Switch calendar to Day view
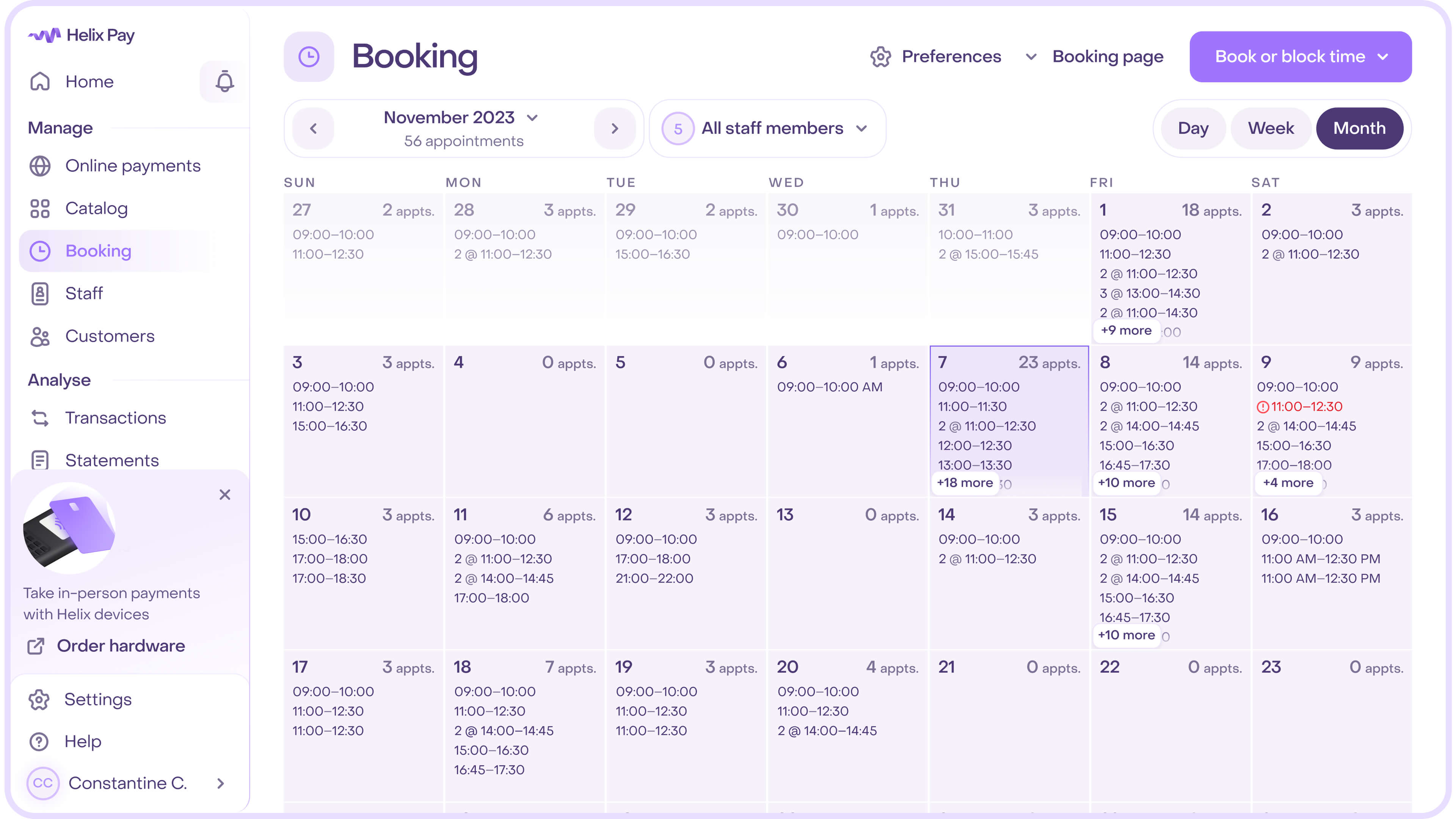This screenshot has width=1456, height=819. [x=1193, y=128]
